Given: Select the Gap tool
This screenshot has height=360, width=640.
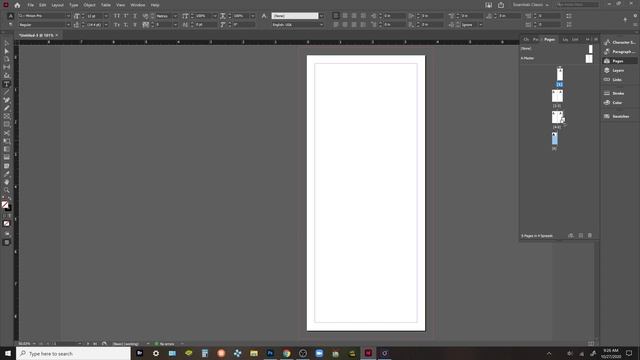Looking at the screenshot, I should pos(7,67).
